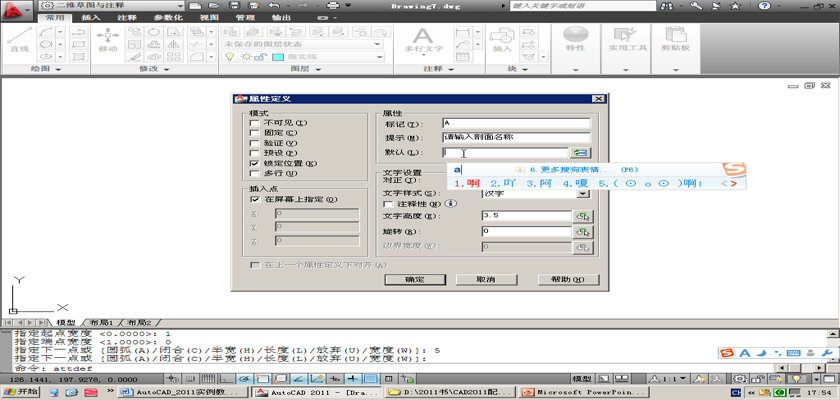Switch to the 视图 (View) ribbon tab

point(209,17)
